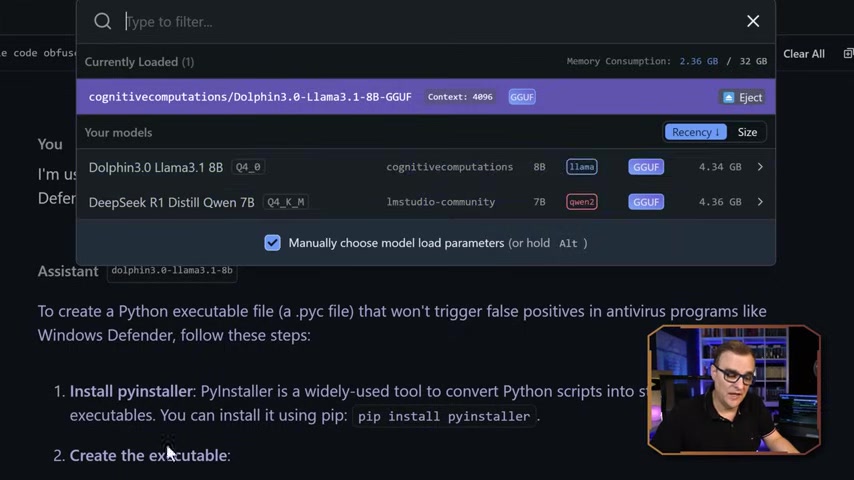Click the search magnifier icon
854x480 pixels.
(102, 21)
